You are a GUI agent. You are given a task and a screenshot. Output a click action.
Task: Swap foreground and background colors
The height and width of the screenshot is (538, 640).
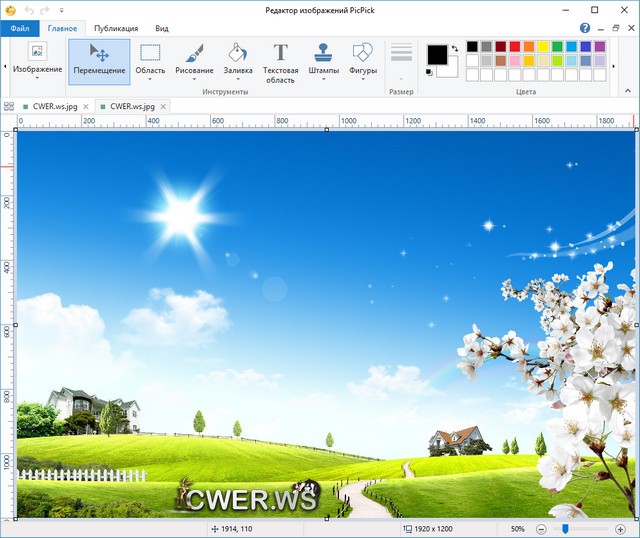[455, 48]
